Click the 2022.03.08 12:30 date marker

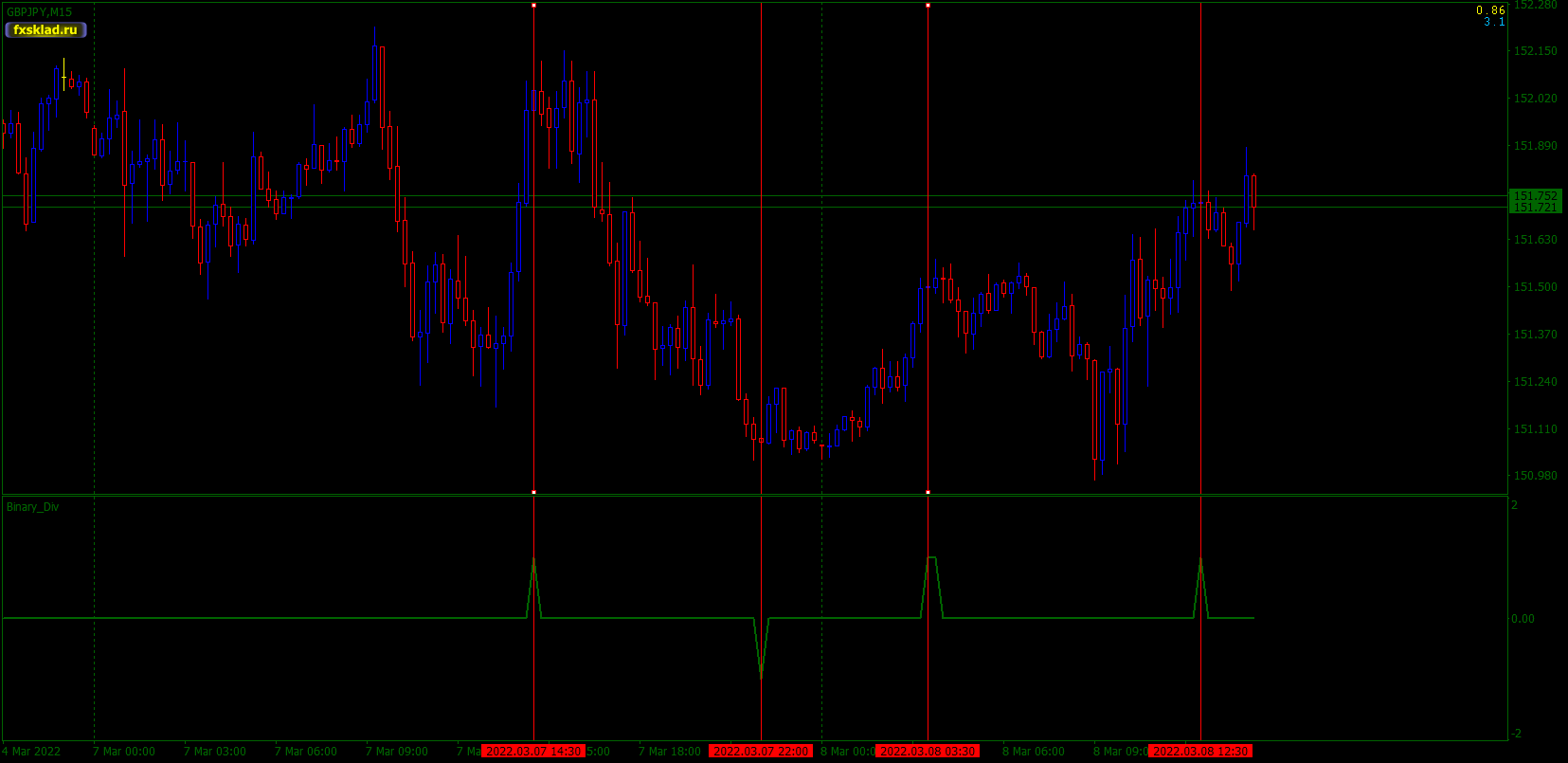click(x=1200, y=752)
